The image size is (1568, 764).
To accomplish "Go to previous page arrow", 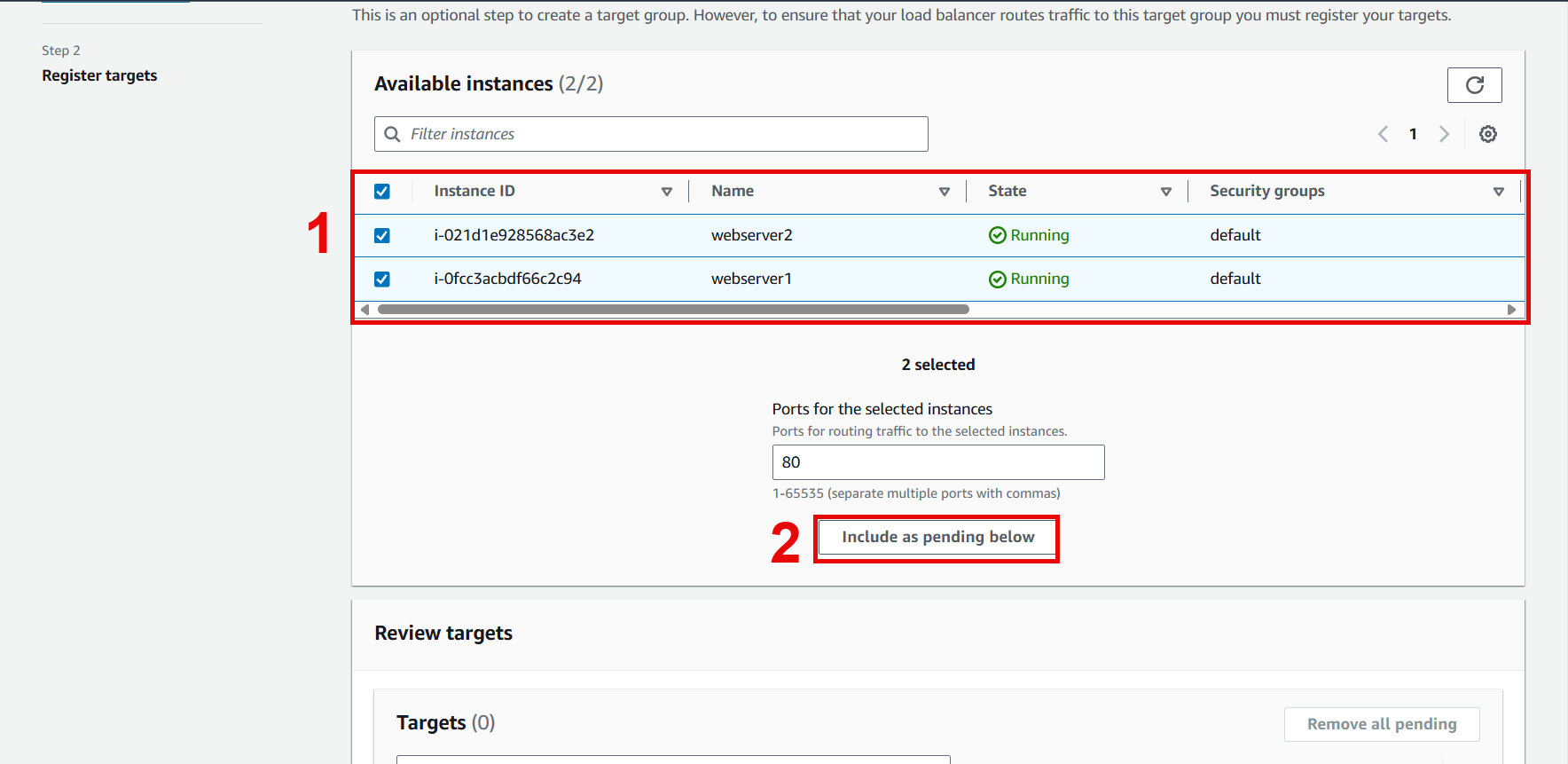I will [1383, 134].
